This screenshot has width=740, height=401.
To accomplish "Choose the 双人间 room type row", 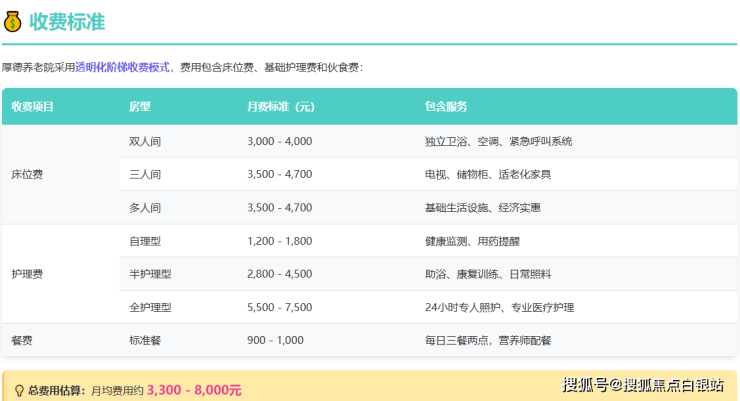I will pyautogui.click(x=145, y=141).
